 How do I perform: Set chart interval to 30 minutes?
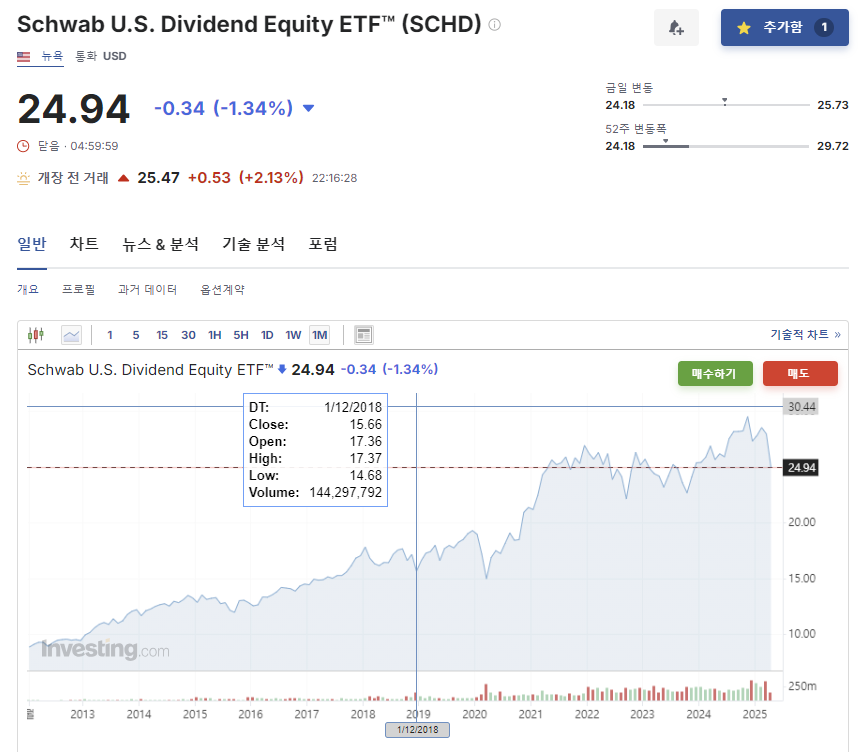coord(188,335)
